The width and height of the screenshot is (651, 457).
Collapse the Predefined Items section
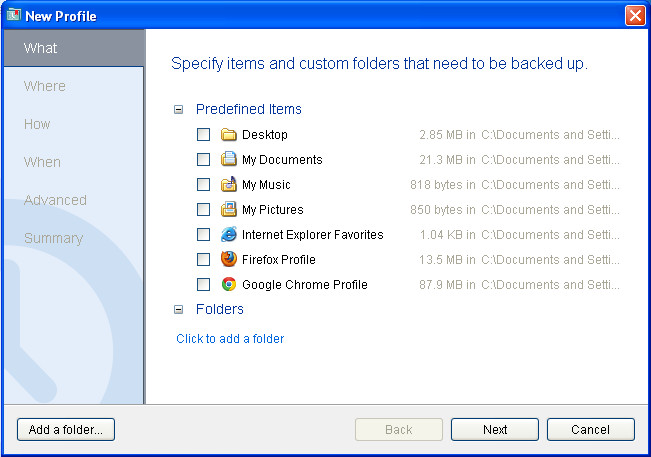[x=179, y=110]
